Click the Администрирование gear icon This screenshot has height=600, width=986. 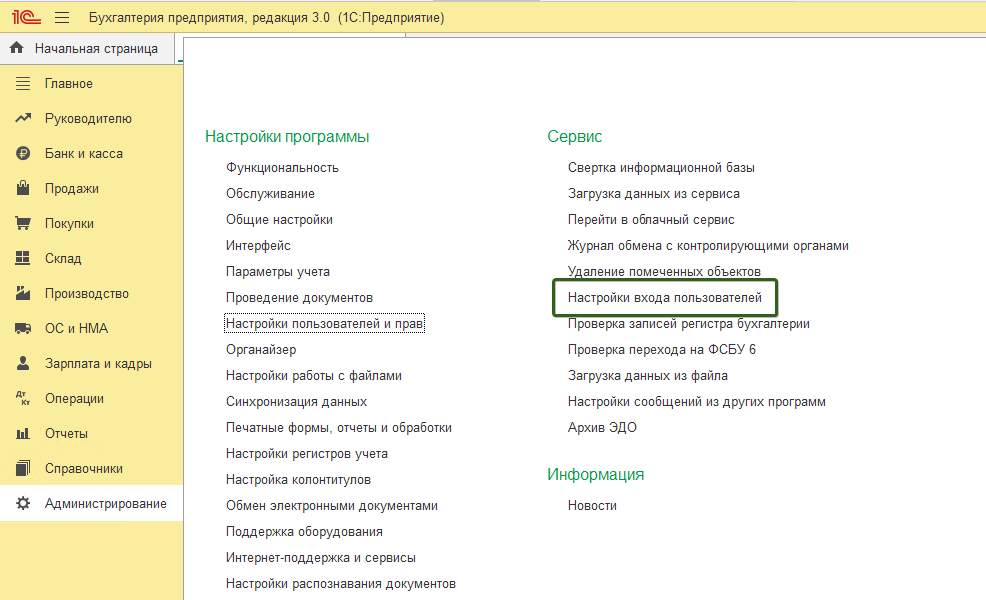tap(23, 503)
